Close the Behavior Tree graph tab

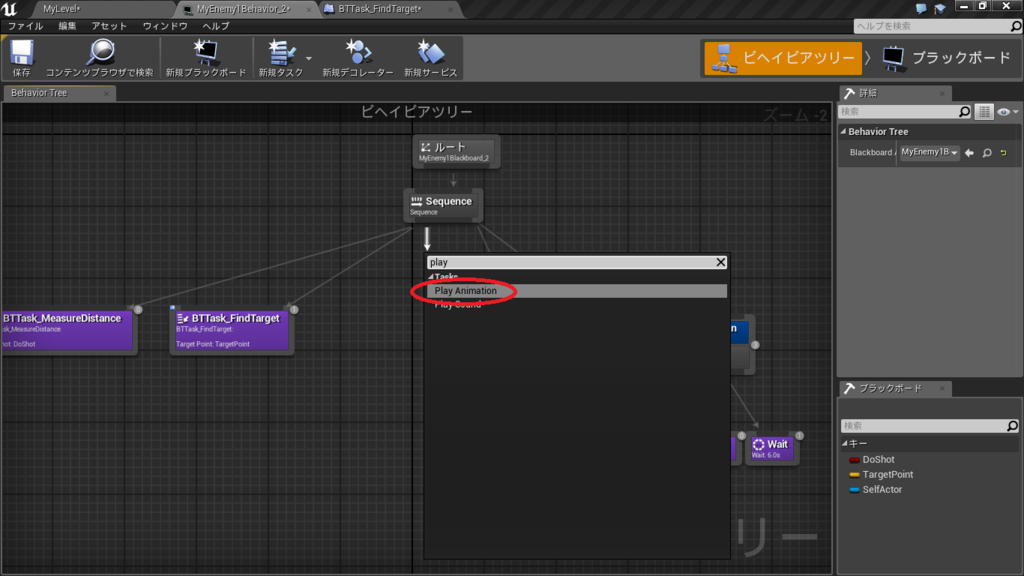pyautogui.click(x=106, y=93)
